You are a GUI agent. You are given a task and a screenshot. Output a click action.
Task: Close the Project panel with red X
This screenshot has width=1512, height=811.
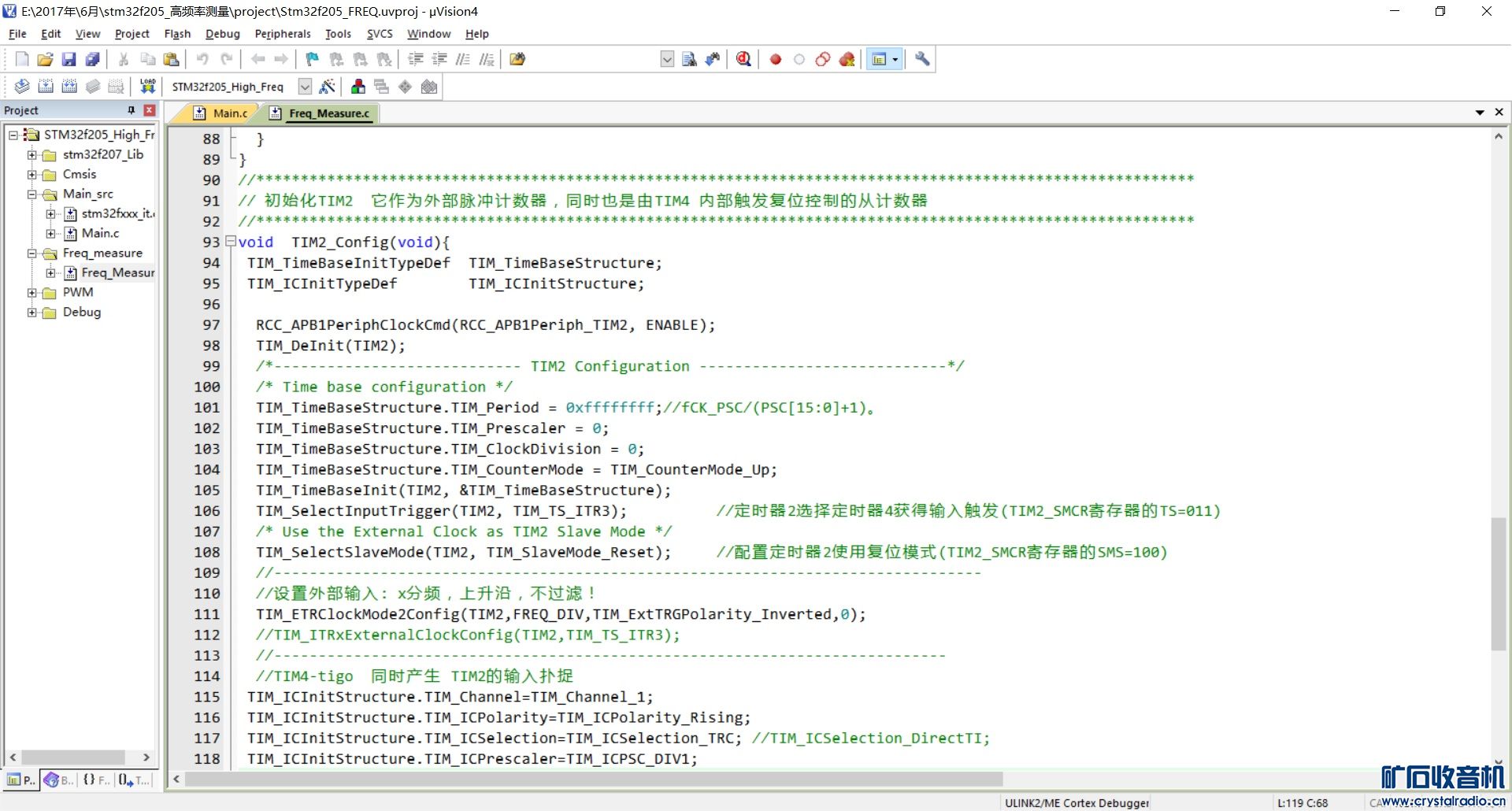click(150, 110)
